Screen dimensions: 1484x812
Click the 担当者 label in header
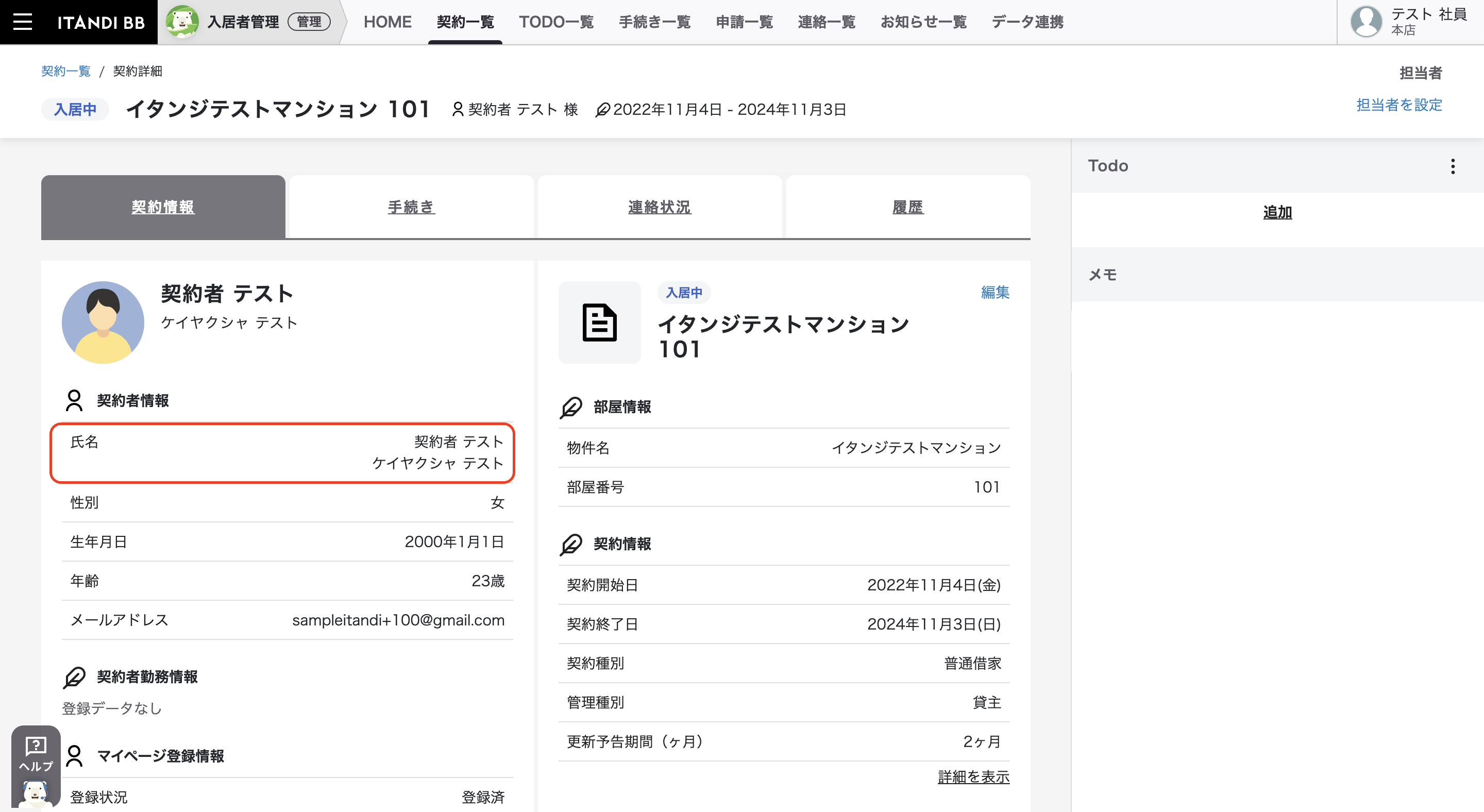(1421, 73)
